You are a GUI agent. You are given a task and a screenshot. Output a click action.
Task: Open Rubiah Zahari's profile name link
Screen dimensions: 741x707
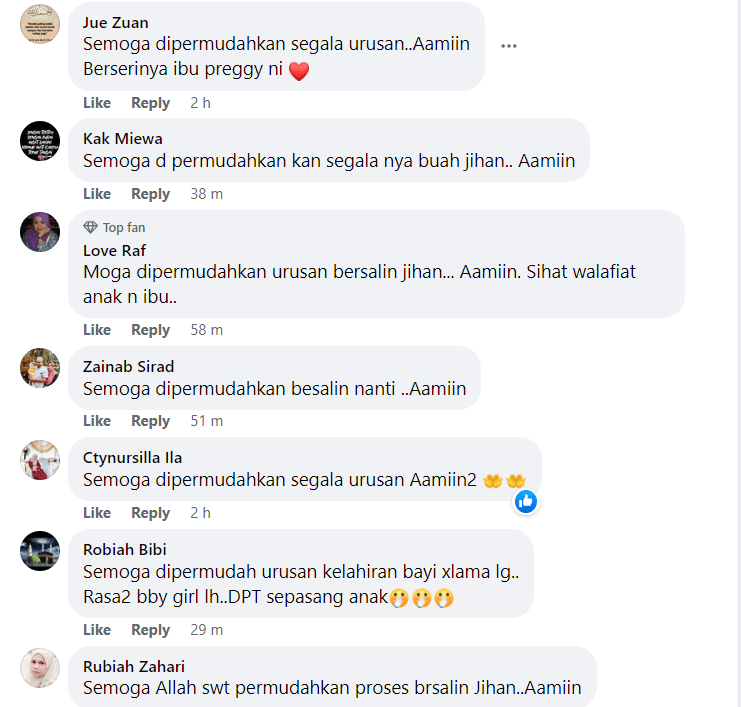pos(134,666)
